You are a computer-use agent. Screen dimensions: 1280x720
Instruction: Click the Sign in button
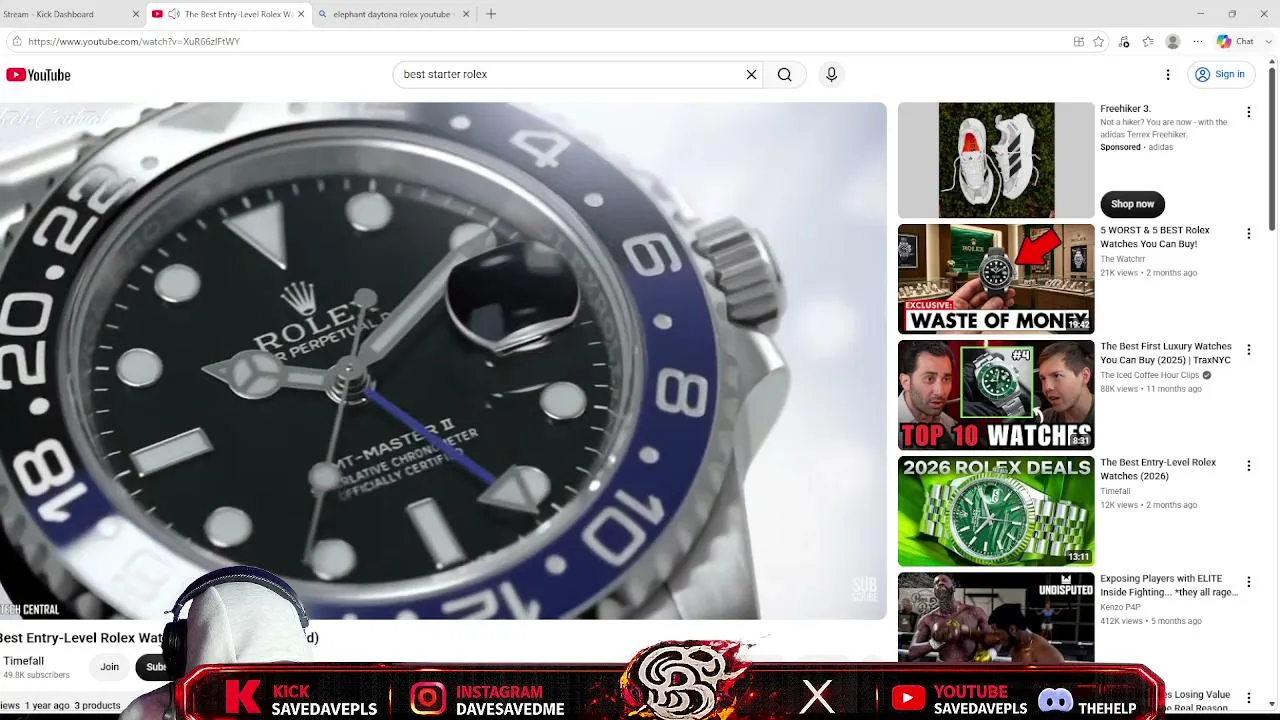1220,75
